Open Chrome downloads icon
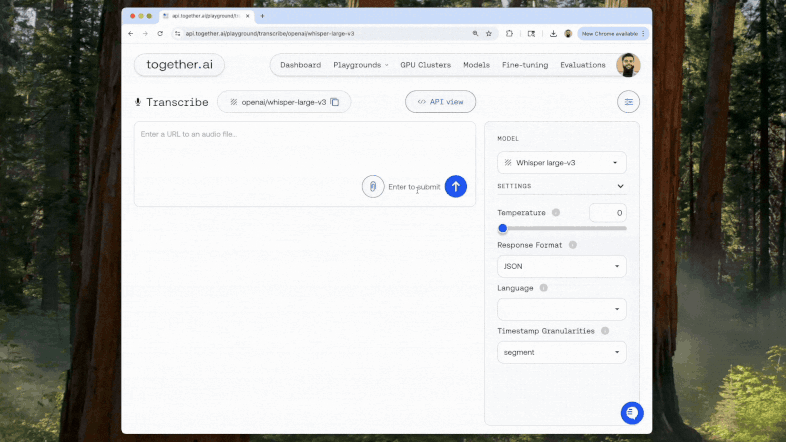This screenshot has height=442, width=786. 553,34
